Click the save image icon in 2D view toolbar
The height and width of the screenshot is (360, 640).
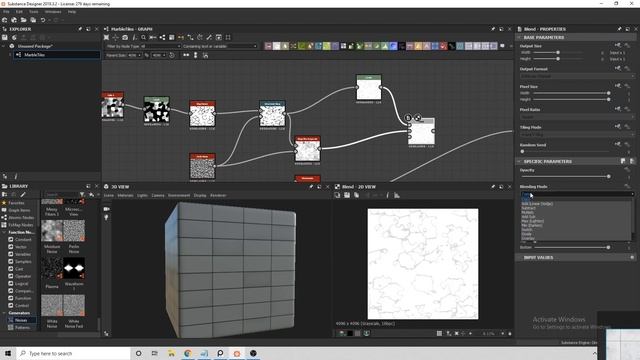coord(347,196)
